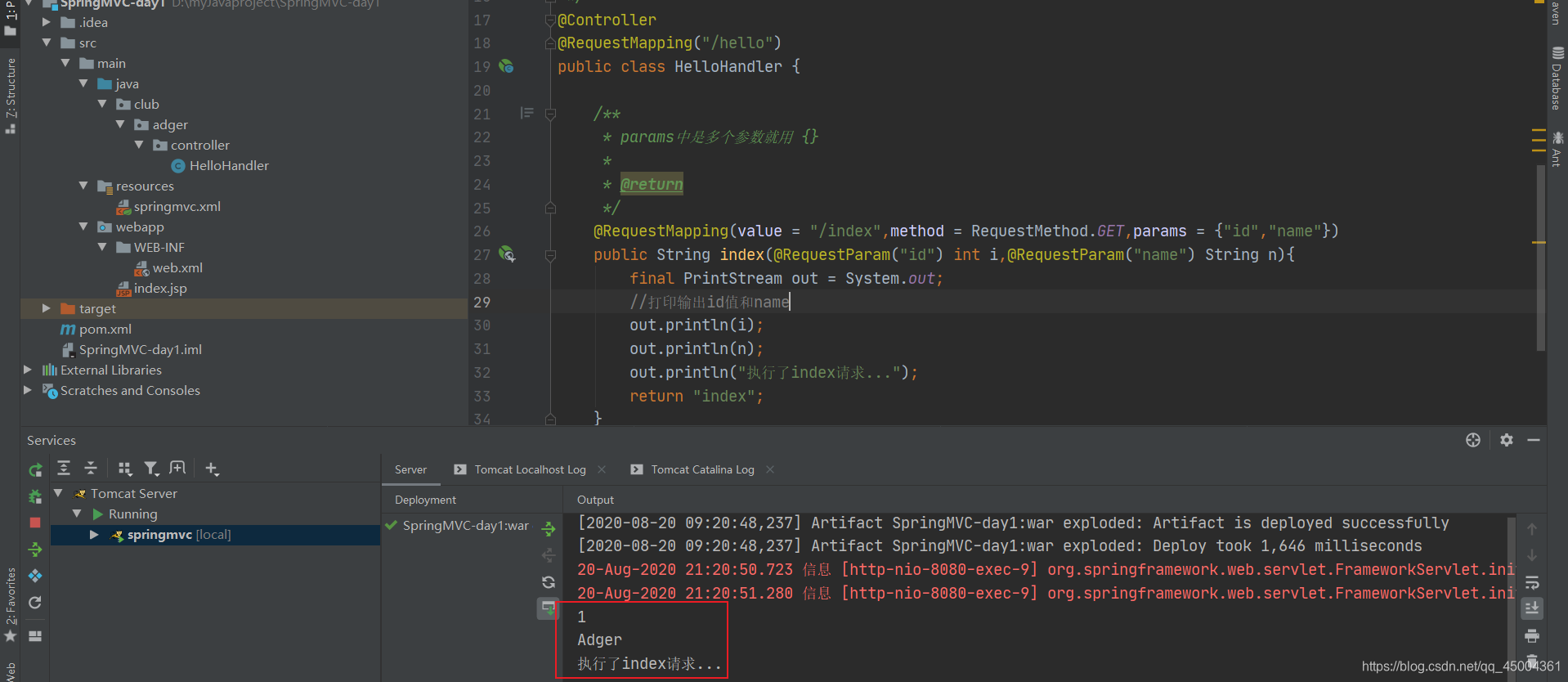Image resolution: width=1568 pixels, height=682 pixels.
Task: Expand the .idea folder in the project tree
Action: [x=47, y=22]
